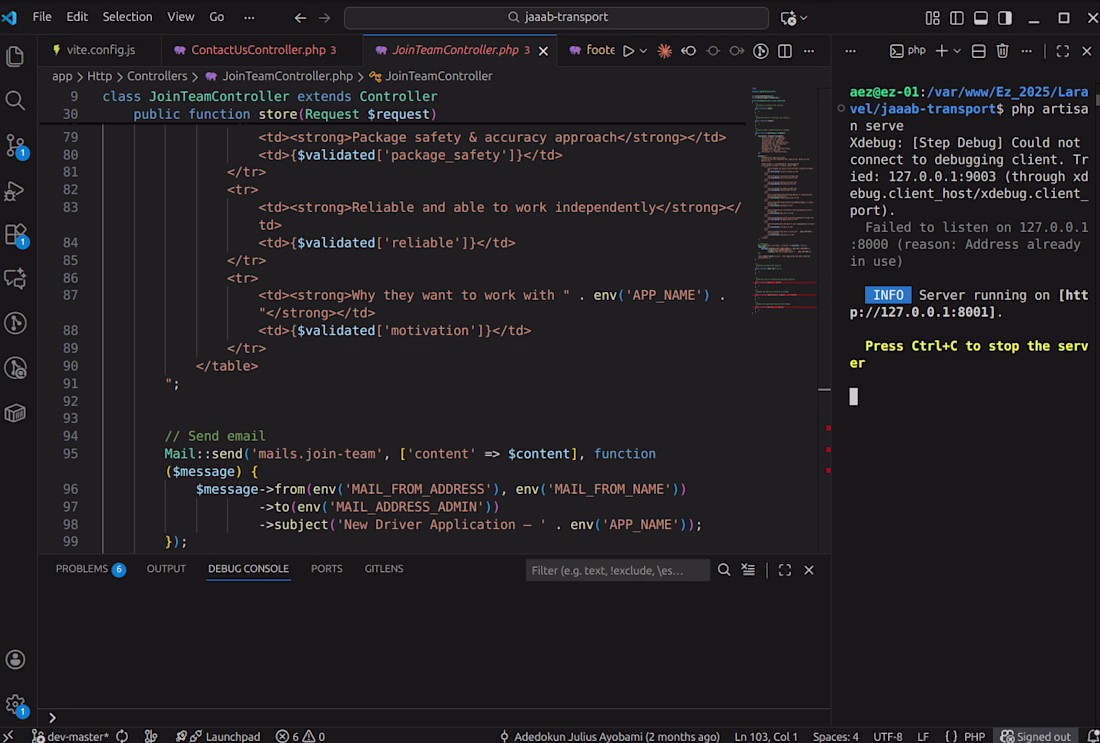Toggle the primary side bar layout button
1100x743 pixels.
pos(957,18)
